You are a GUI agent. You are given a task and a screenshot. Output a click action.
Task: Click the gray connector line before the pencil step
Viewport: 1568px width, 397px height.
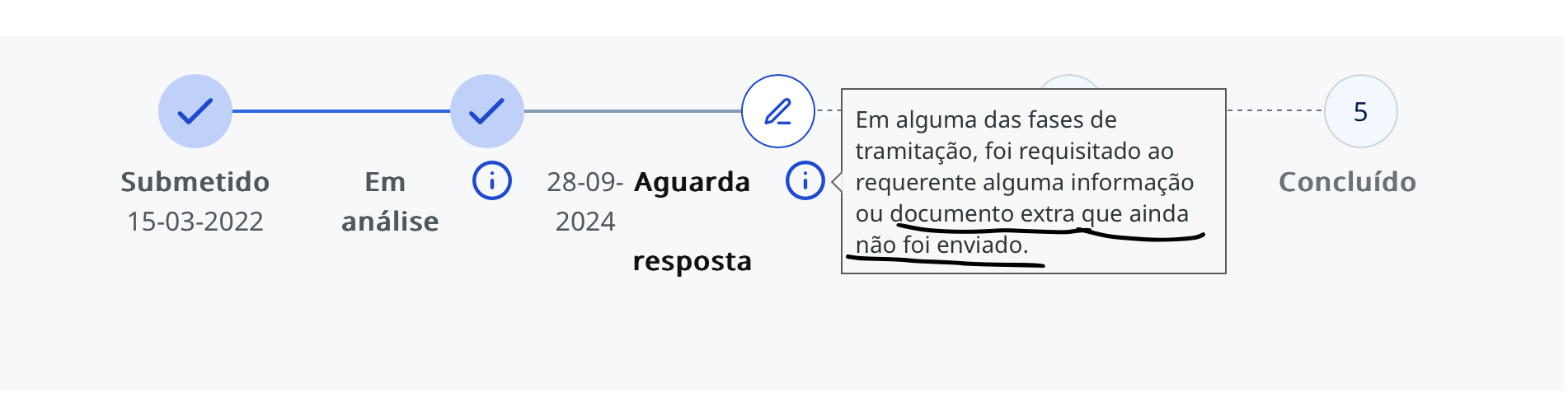pos(632,110)
